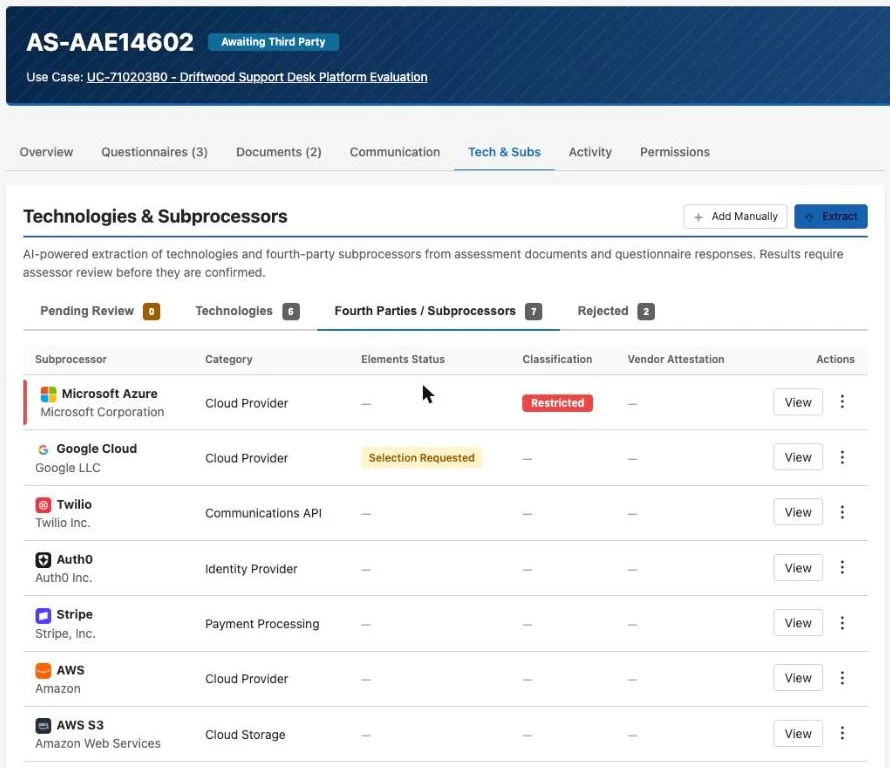View the Stripe subprocessor
The height and width of the screenshot is (768, 890).
point(797,623)
